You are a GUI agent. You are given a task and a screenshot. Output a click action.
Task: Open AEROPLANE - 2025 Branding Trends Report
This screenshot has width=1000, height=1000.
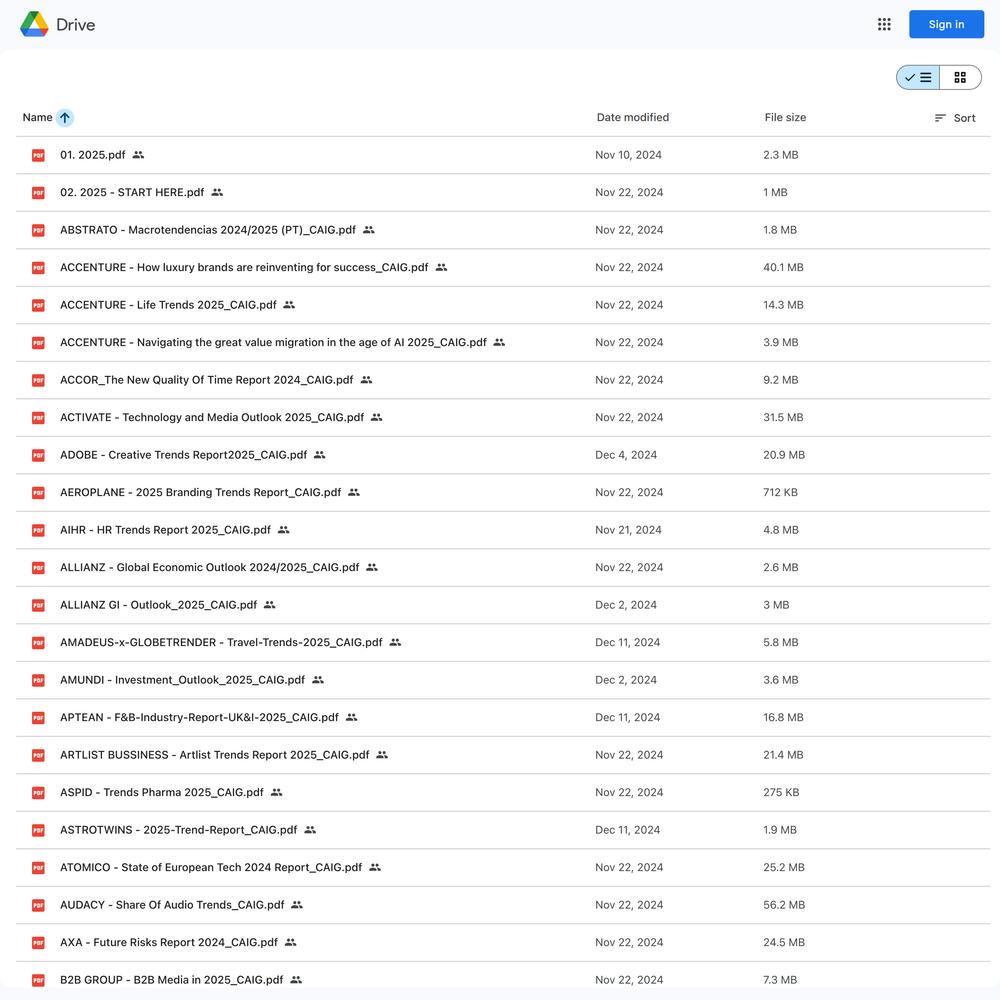(200, 492)
